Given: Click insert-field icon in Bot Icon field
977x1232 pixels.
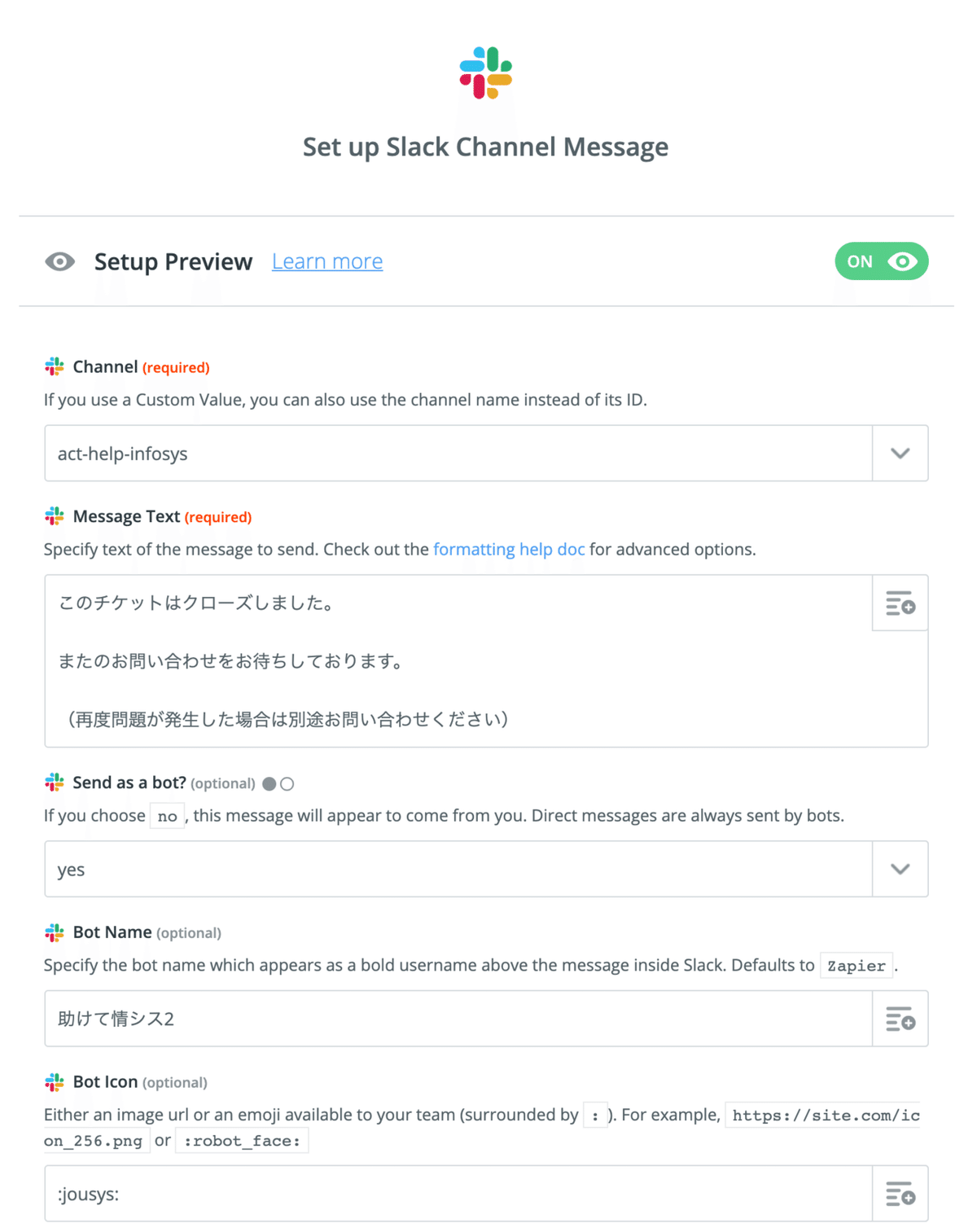Looking at the screenshot, I should (900, 1194).
